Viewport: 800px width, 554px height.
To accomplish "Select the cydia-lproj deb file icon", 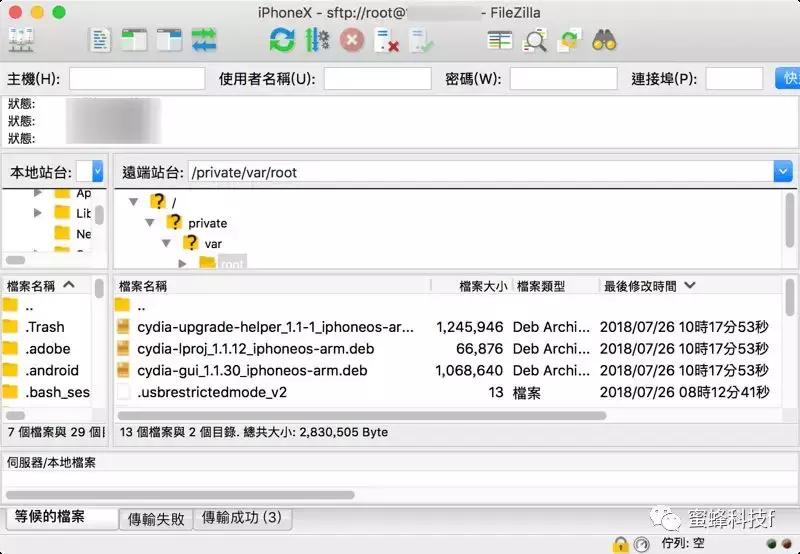I will [123, 348].
